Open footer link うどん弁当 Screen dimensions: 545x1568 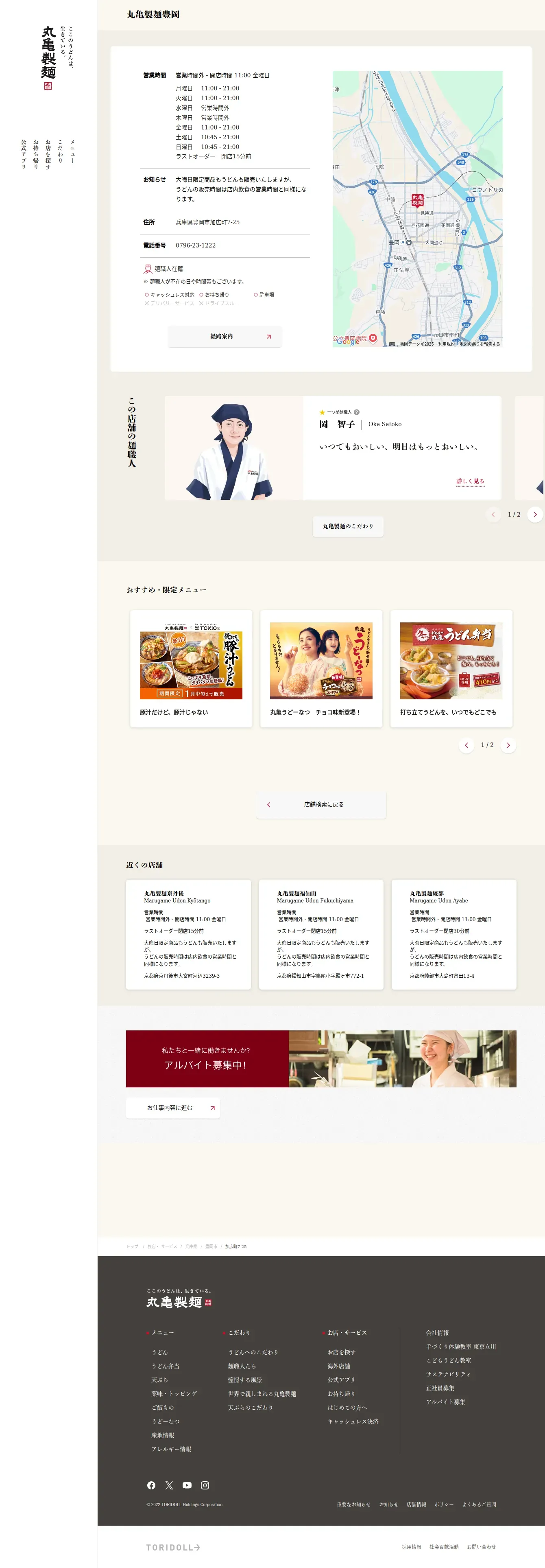point(166,1366)
